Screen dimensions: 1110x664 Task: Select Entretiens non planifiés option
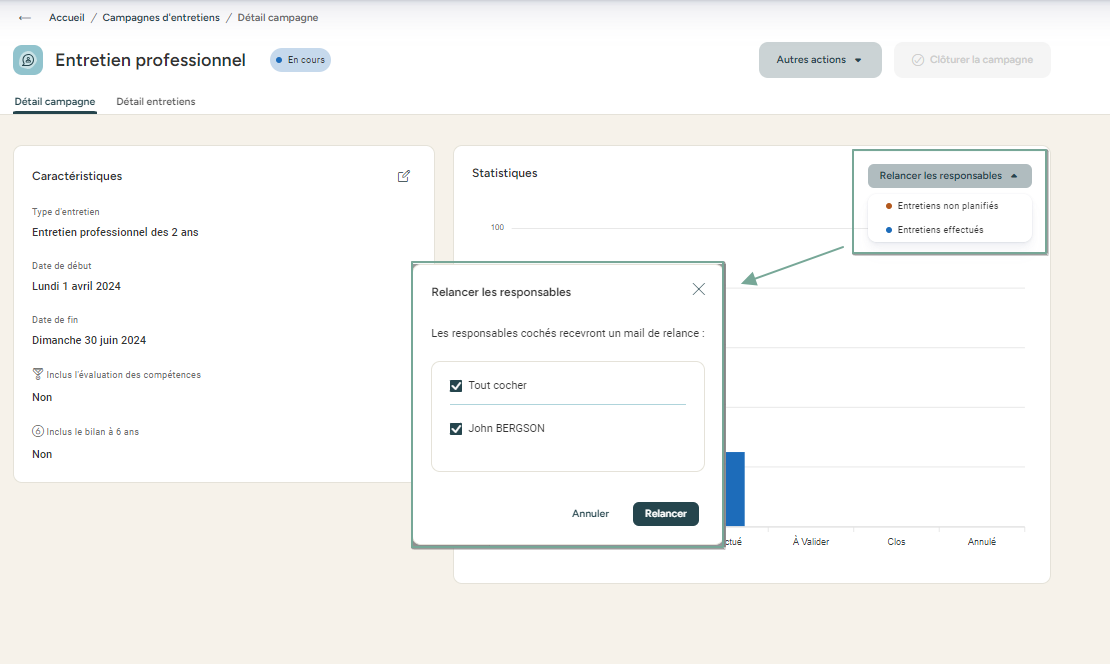point(947,206)
